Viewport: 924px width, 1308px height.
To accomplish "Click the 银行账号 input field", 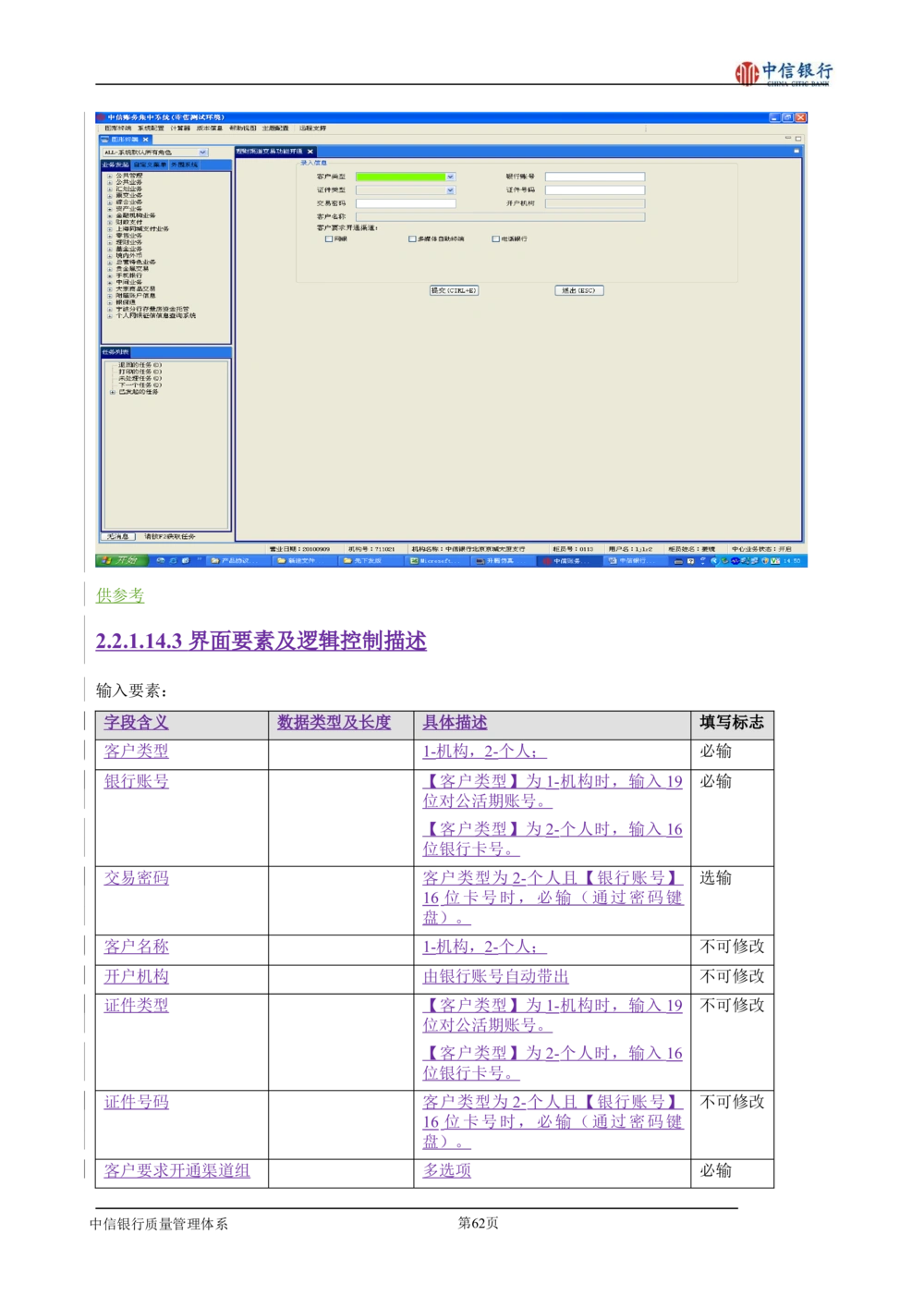I will point(594,177).
